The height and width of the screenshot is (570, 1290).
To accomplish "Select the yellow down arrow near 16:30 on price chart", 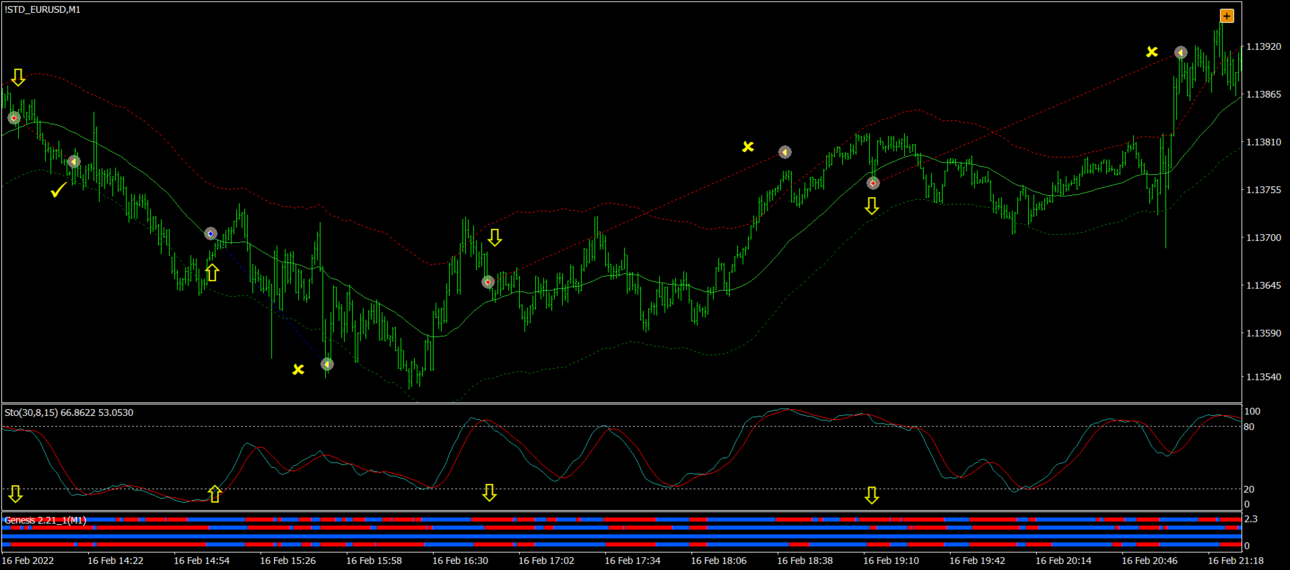I will 494,238.
